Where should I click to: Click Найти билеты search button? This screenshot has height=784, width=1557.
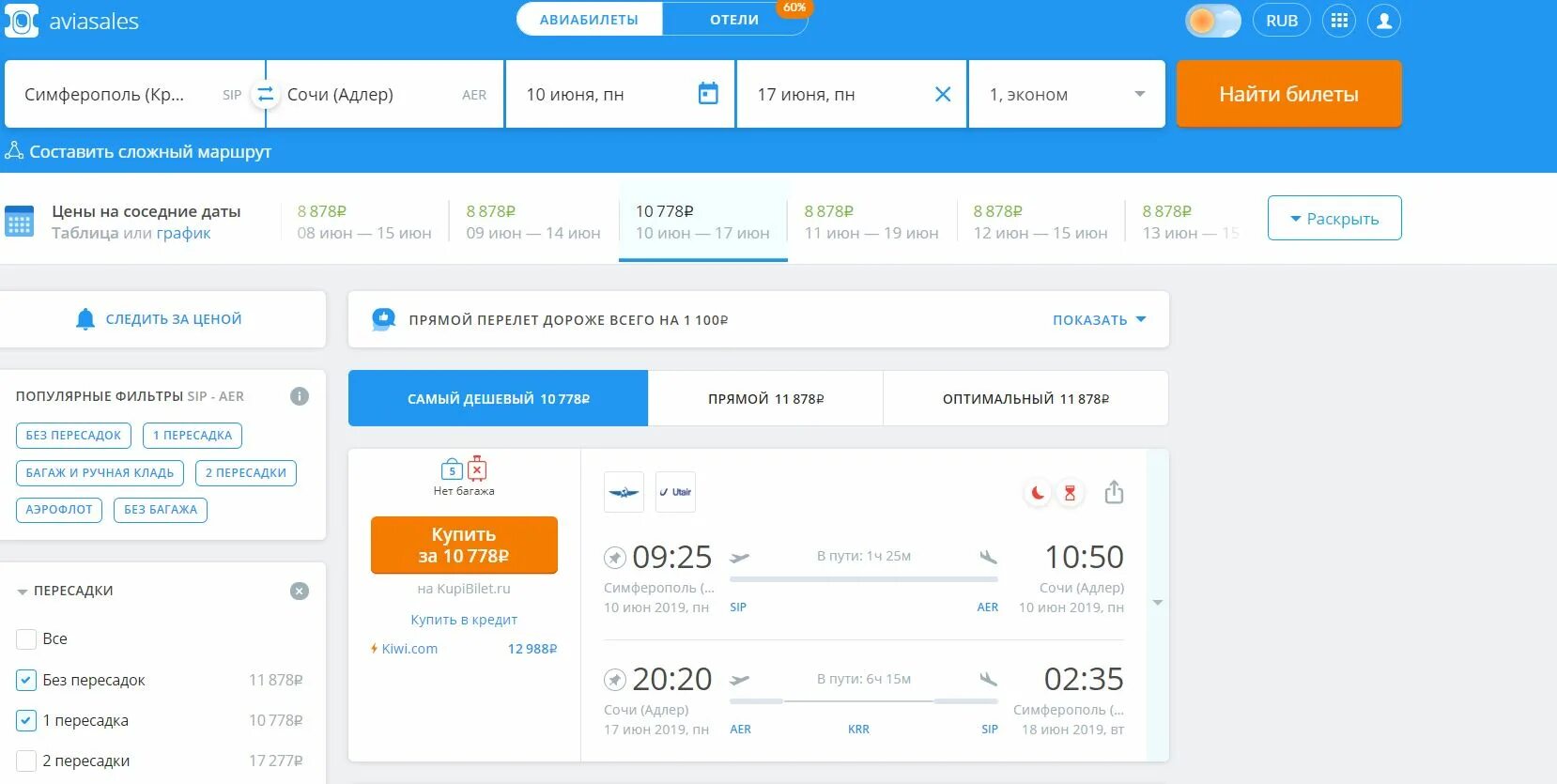[1288, 94]
